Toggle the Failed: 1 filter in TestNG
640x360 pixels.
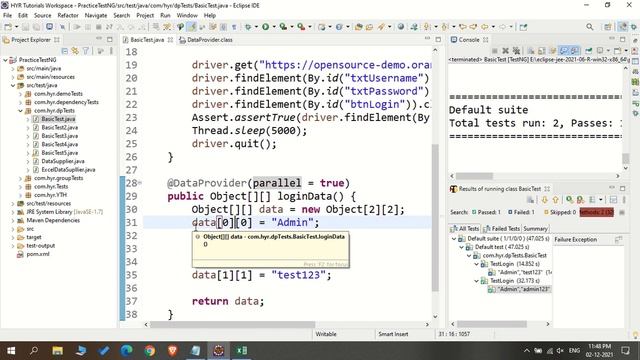coord(521,212)
